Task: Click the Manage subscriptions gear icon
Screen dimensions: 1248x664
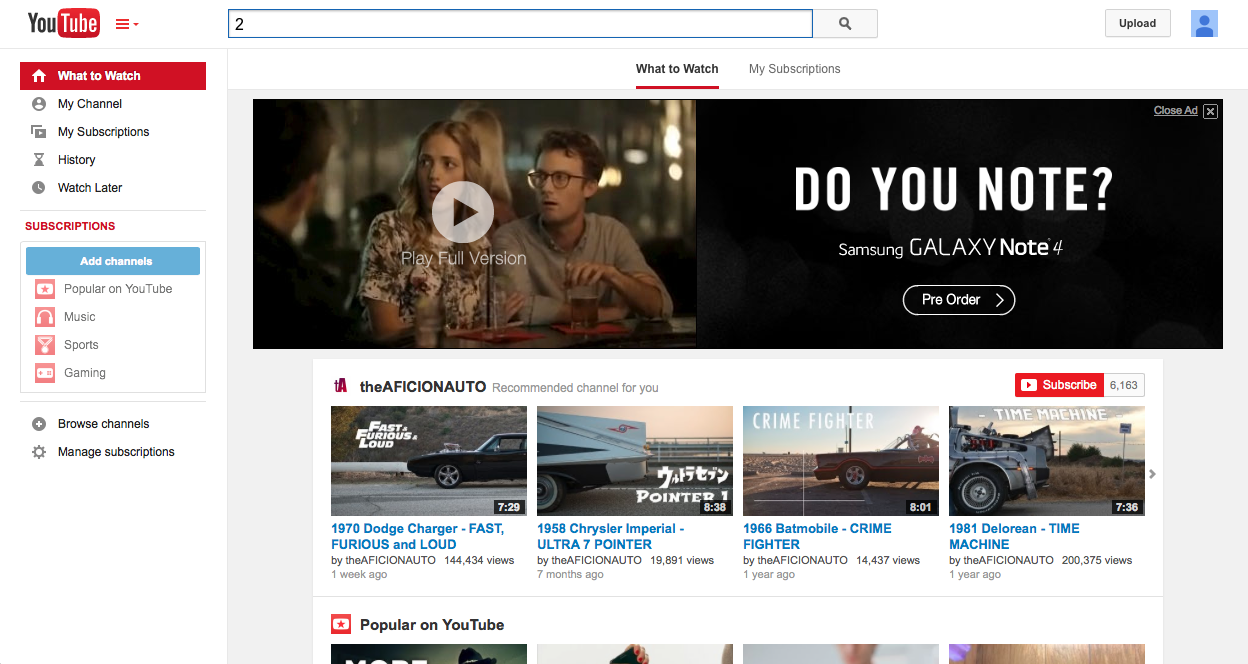Action: [x=37, y=452]
